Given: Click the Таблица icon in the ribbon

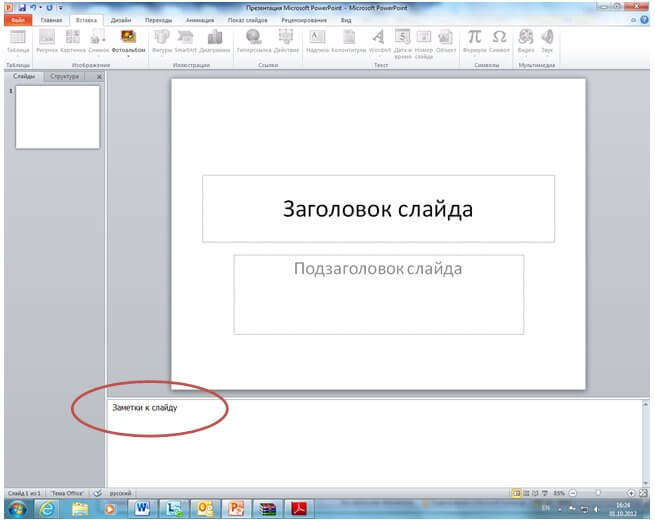Looking at the screenshot, I should (x=17, y=39).
